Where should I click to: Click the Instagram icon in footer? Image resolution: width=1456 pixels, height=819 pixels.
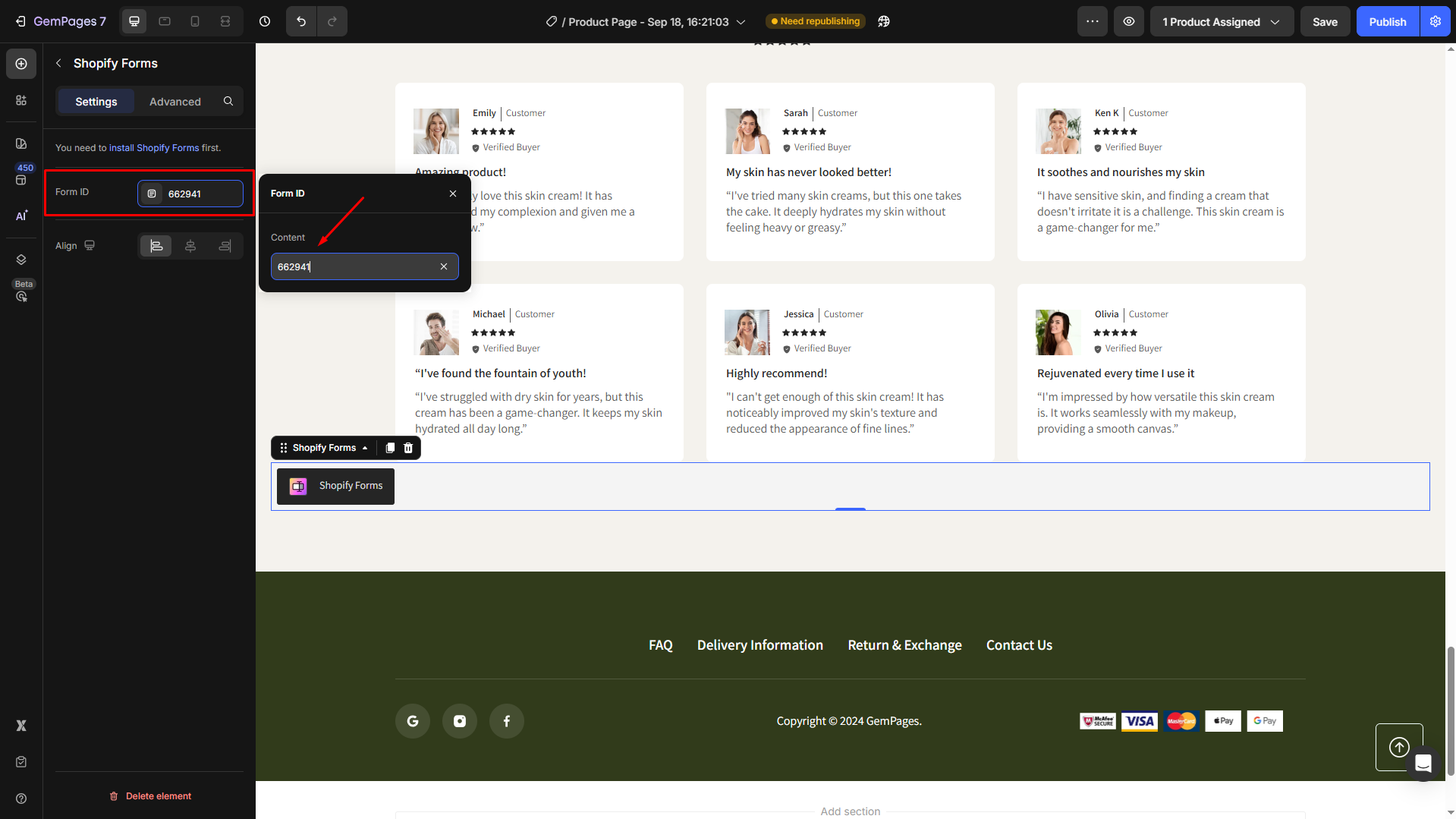coord(460,721)
